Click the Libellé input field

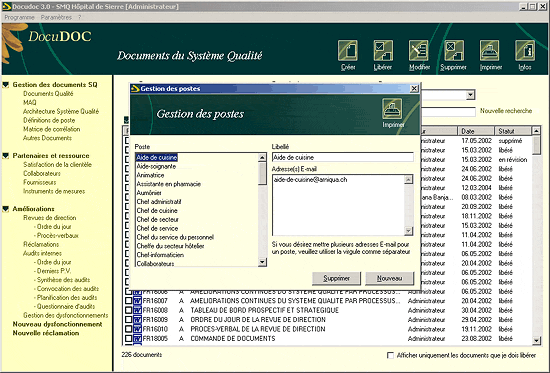[343, 158]
